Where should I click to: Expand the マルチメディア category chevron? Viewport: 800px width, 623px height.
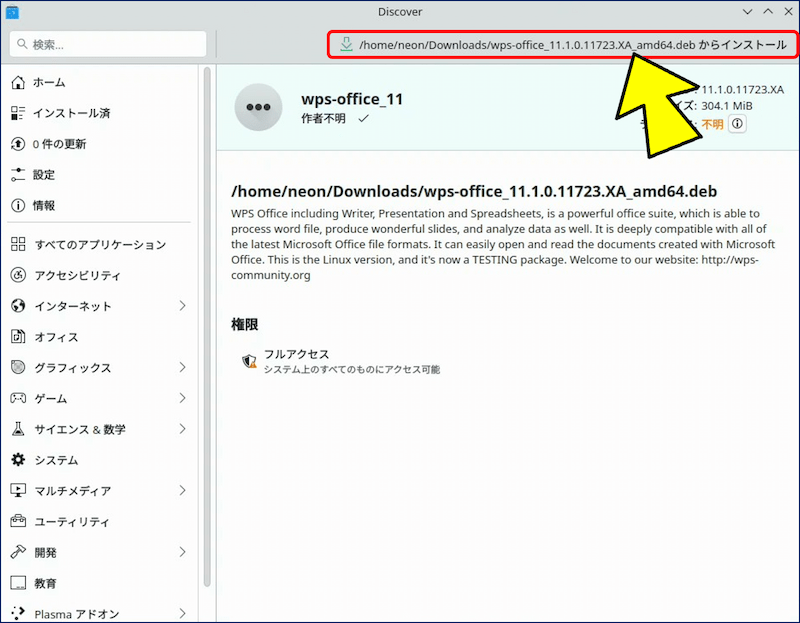pyautogui.click(x=182, y=491)
